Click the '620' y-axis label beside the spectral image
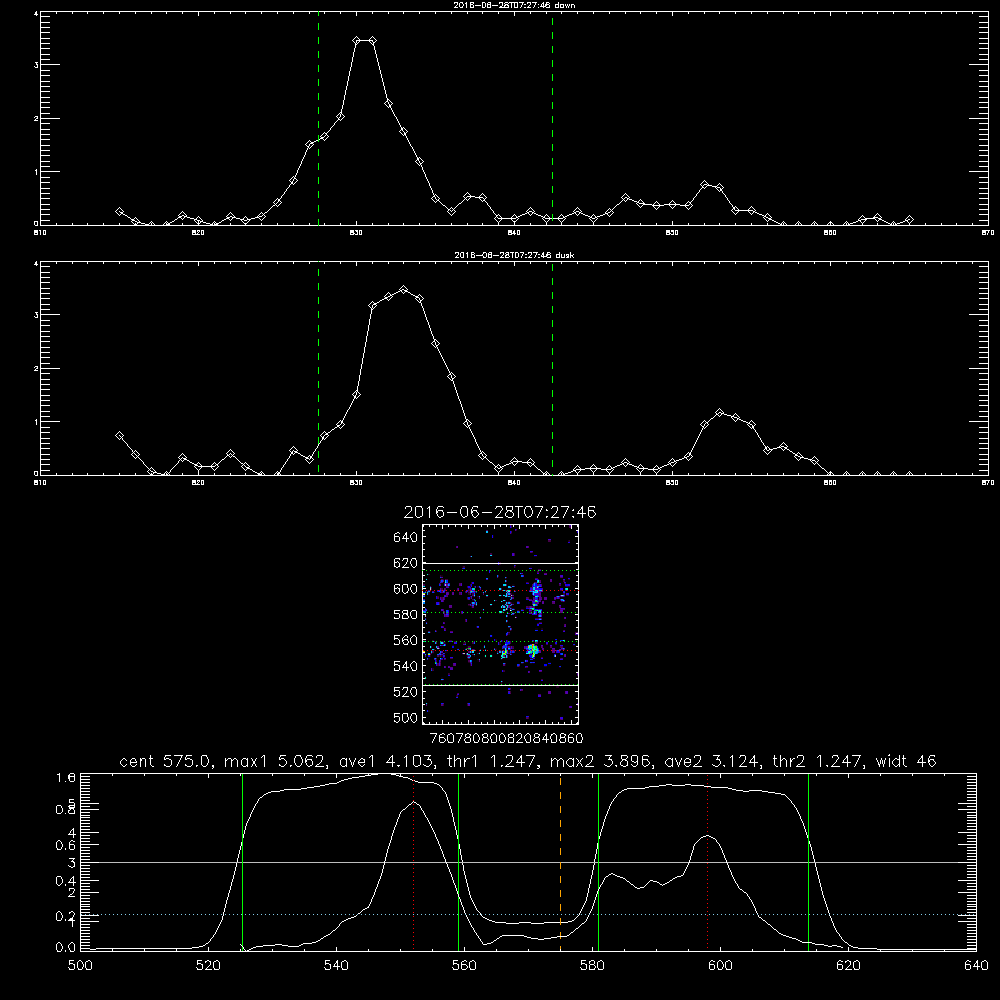Viewport: 1000px width, 1000px height. pos(406,563)
